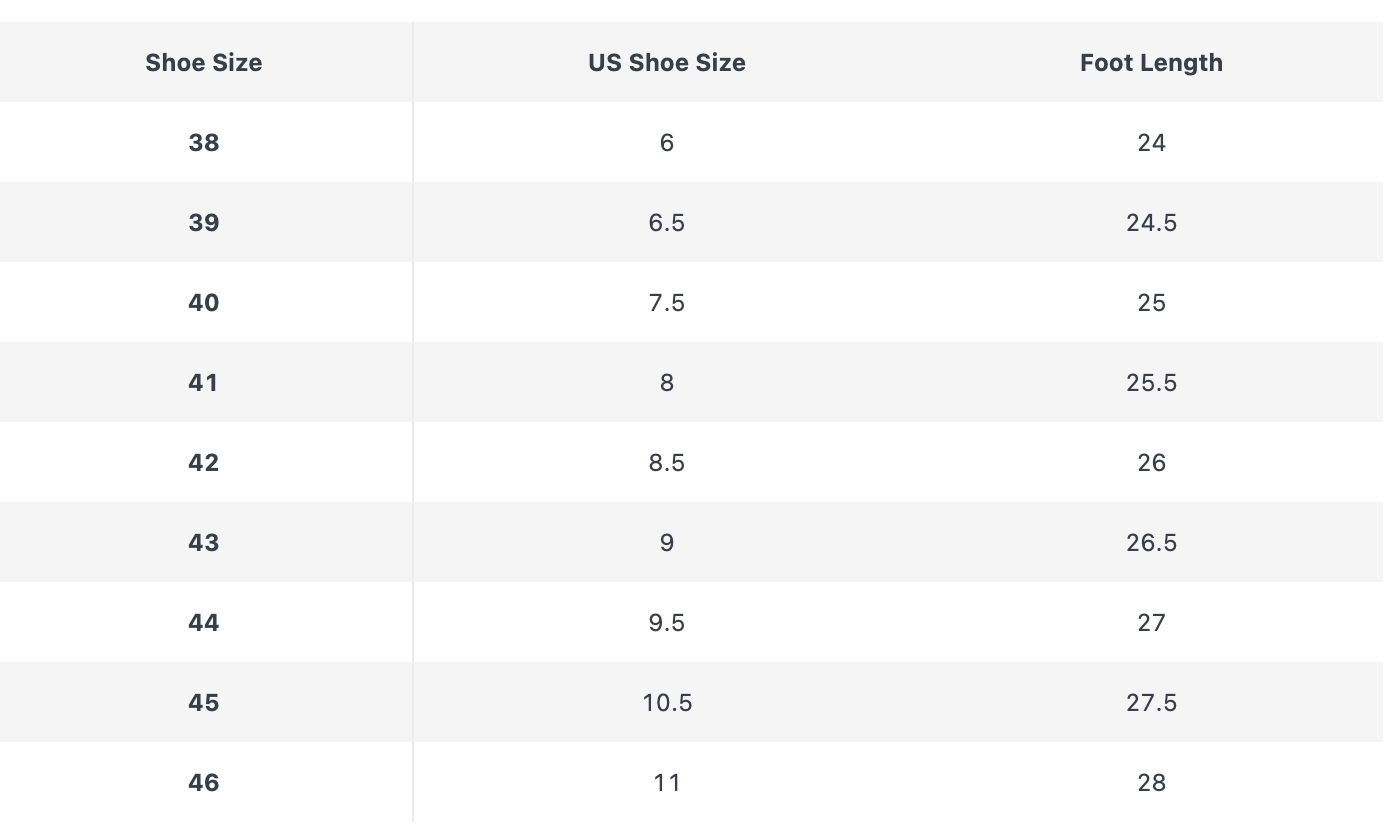Select the foot length 28 cell
This screenshot has height=836, width=1396.
[x=1151, y=782]
